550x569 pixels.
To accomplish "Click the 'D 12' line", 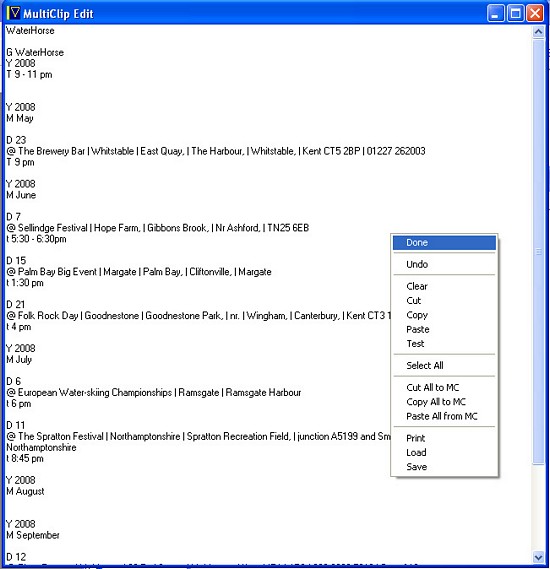I will 16,557.
